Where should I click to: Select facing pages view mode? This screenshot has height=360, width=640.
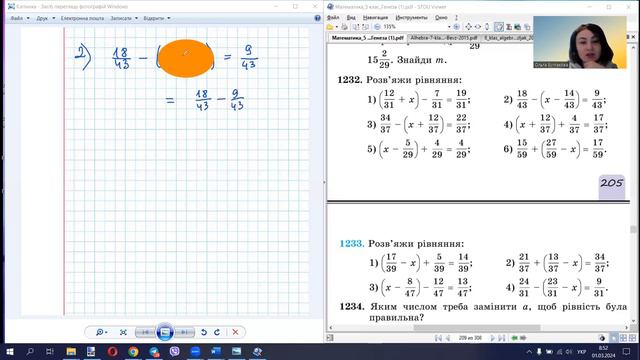point(623,338)
